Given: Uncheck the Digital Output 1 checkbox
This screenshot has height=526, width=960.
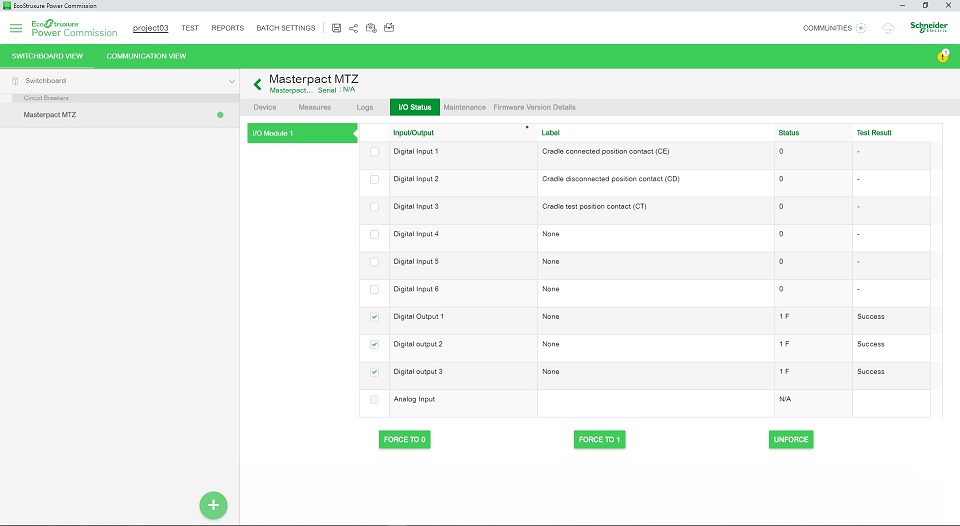Looking at the screenshot, I should coord(375,317).
